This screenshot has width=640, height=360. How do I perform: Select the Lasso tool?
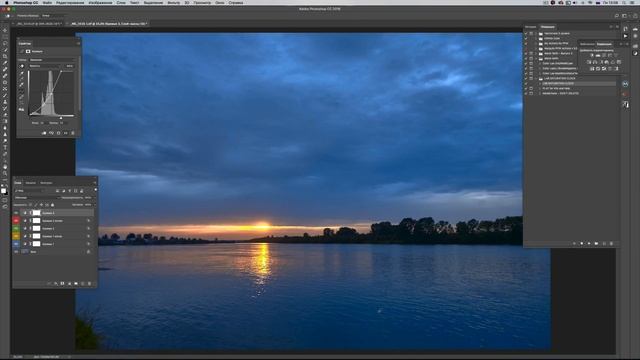[x=5, y=43]
